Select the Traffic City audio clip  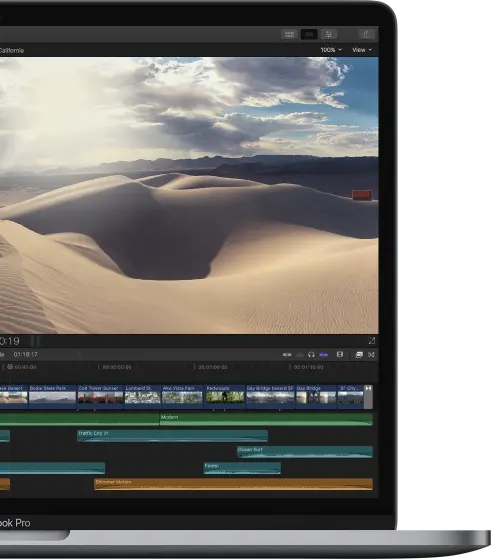(173, 436)
